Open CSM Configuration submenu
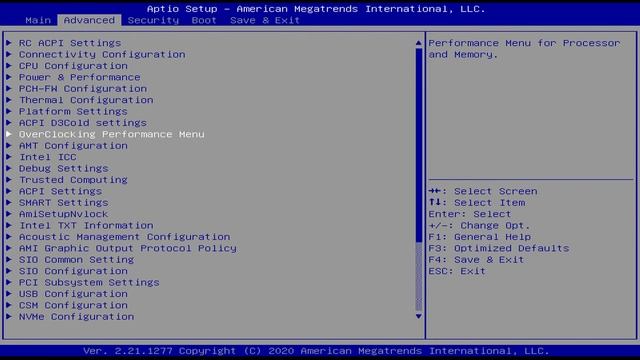640x360 pixels. pos(73,305)
